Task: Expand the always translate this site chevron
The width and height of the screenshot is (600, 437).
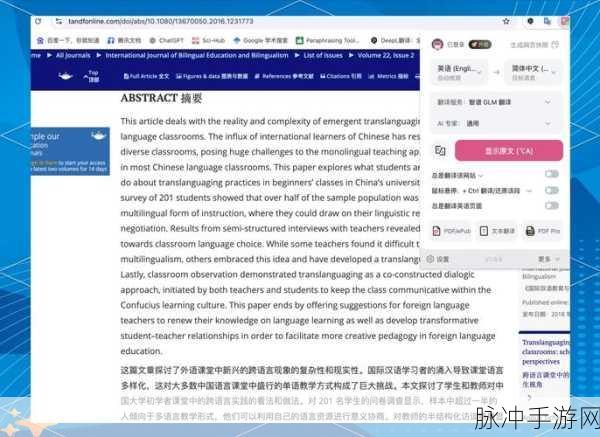Action: [x=481, y=176]
